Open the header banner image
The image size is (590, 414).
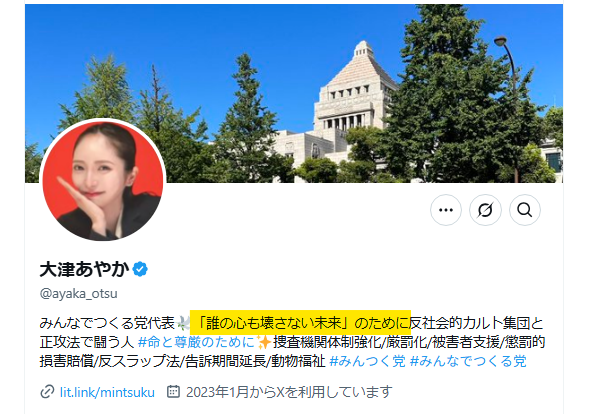[294, 93]
